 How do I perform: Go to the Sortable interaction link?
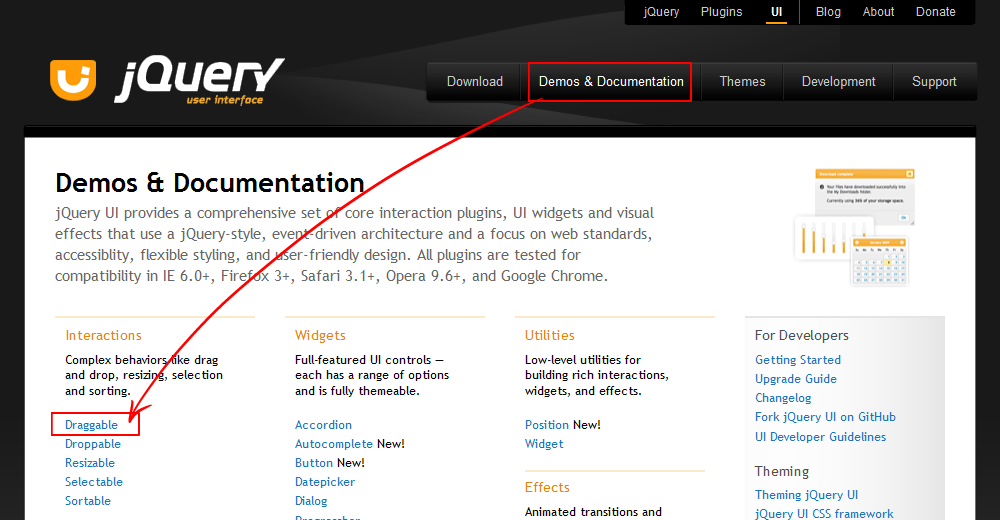(88, 501)
